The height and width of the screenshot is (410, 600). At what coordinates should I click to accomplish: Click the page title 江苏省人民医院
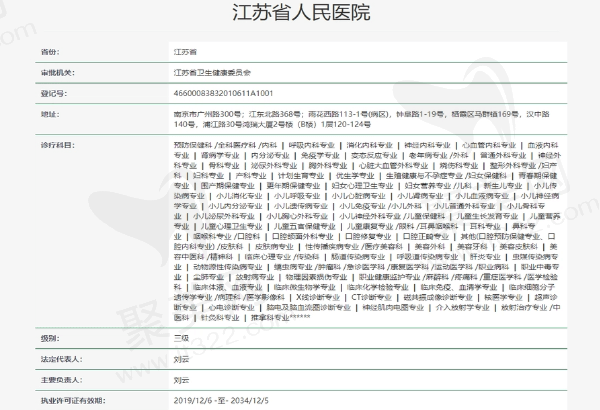tap(301, 12)
